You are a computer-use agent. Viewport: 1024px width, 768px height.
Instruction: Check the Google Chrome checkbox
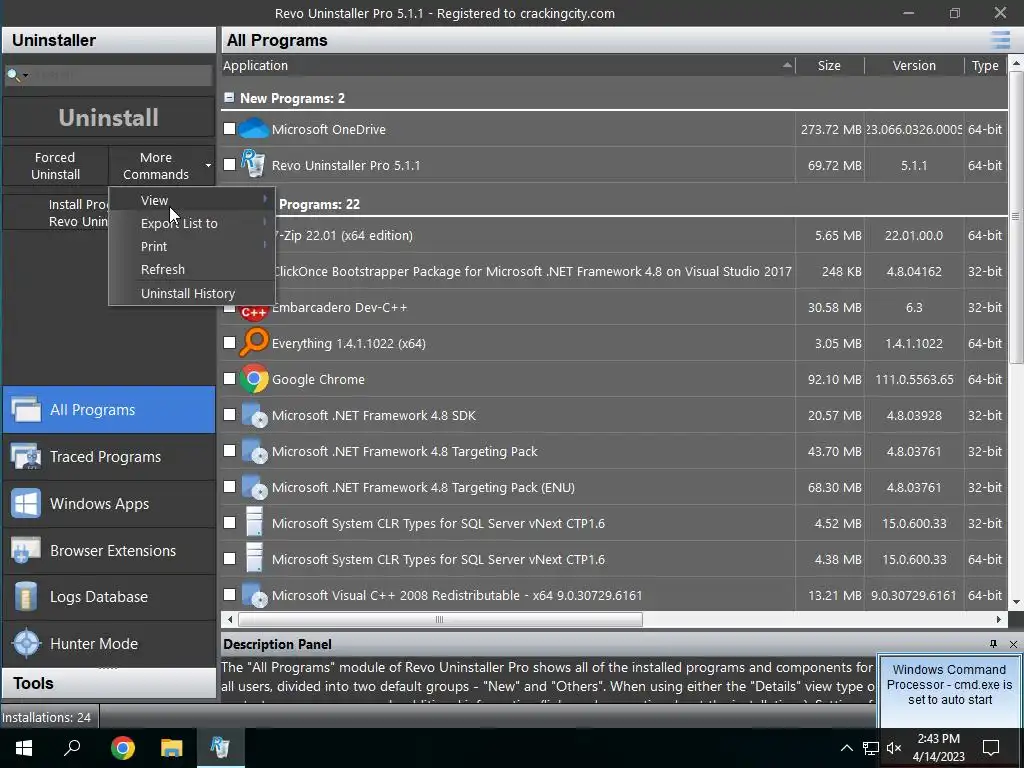tap(229, 379)
